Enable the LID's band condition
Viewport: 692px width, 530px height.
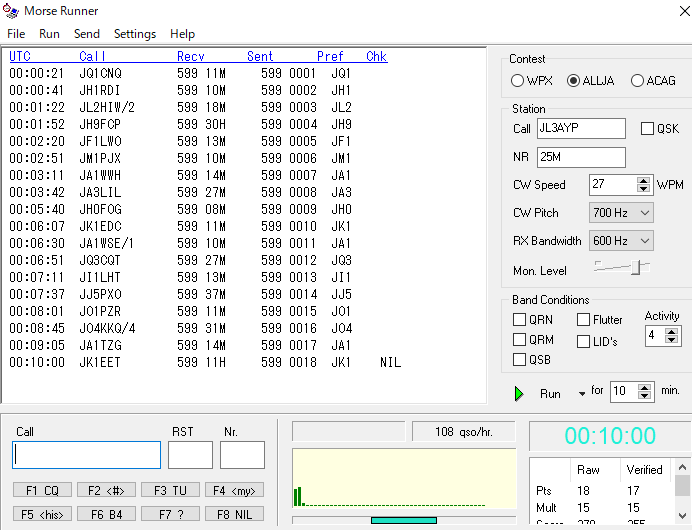pos(583,341)
